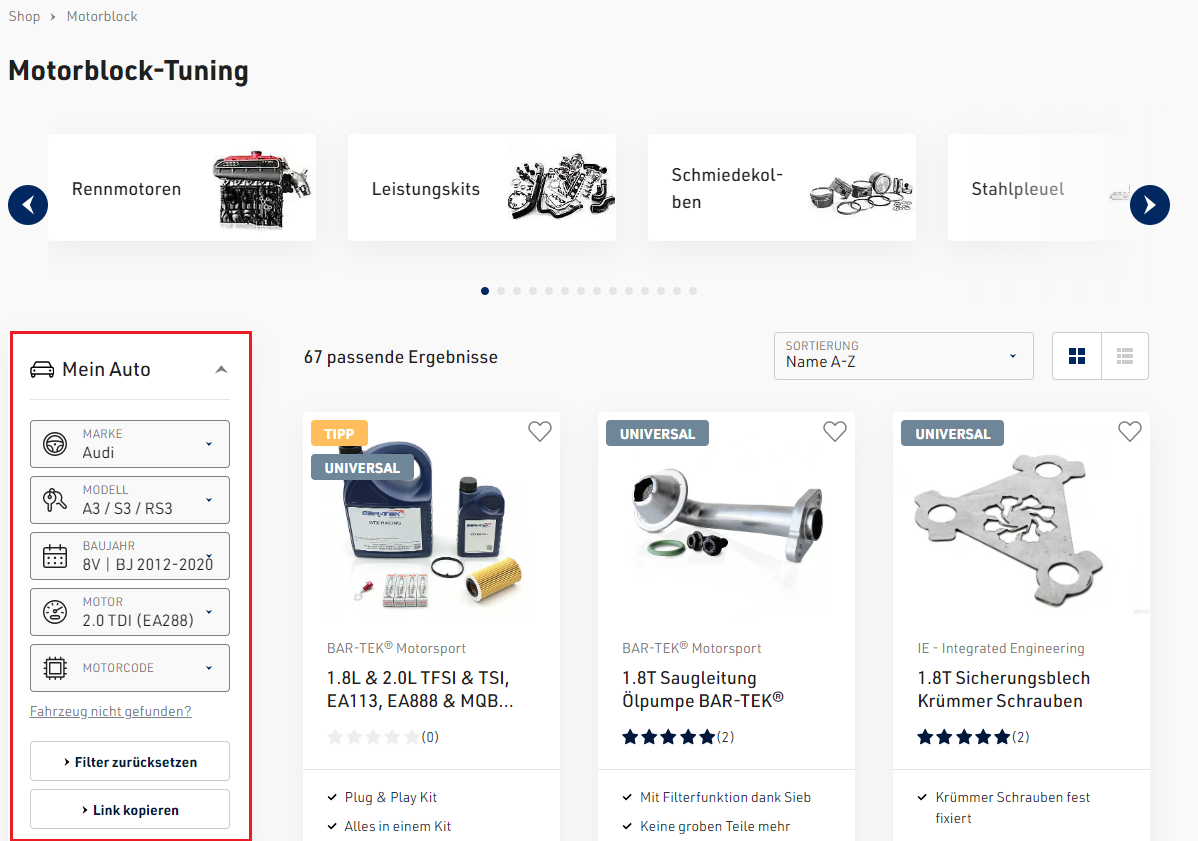This screenshot has height=841, width=1198.
Task: Open the Leistungskits category card
Action: pos(482,188)
